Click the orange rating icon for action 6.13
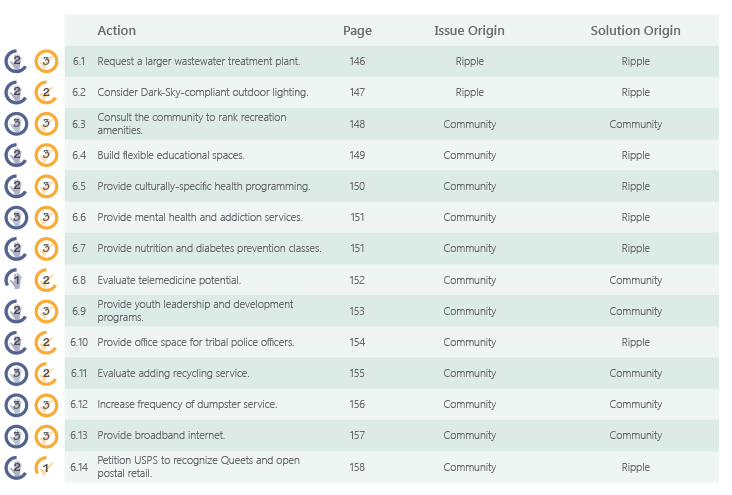The width and height of the screenshot is (732, 495). point(46,436)
